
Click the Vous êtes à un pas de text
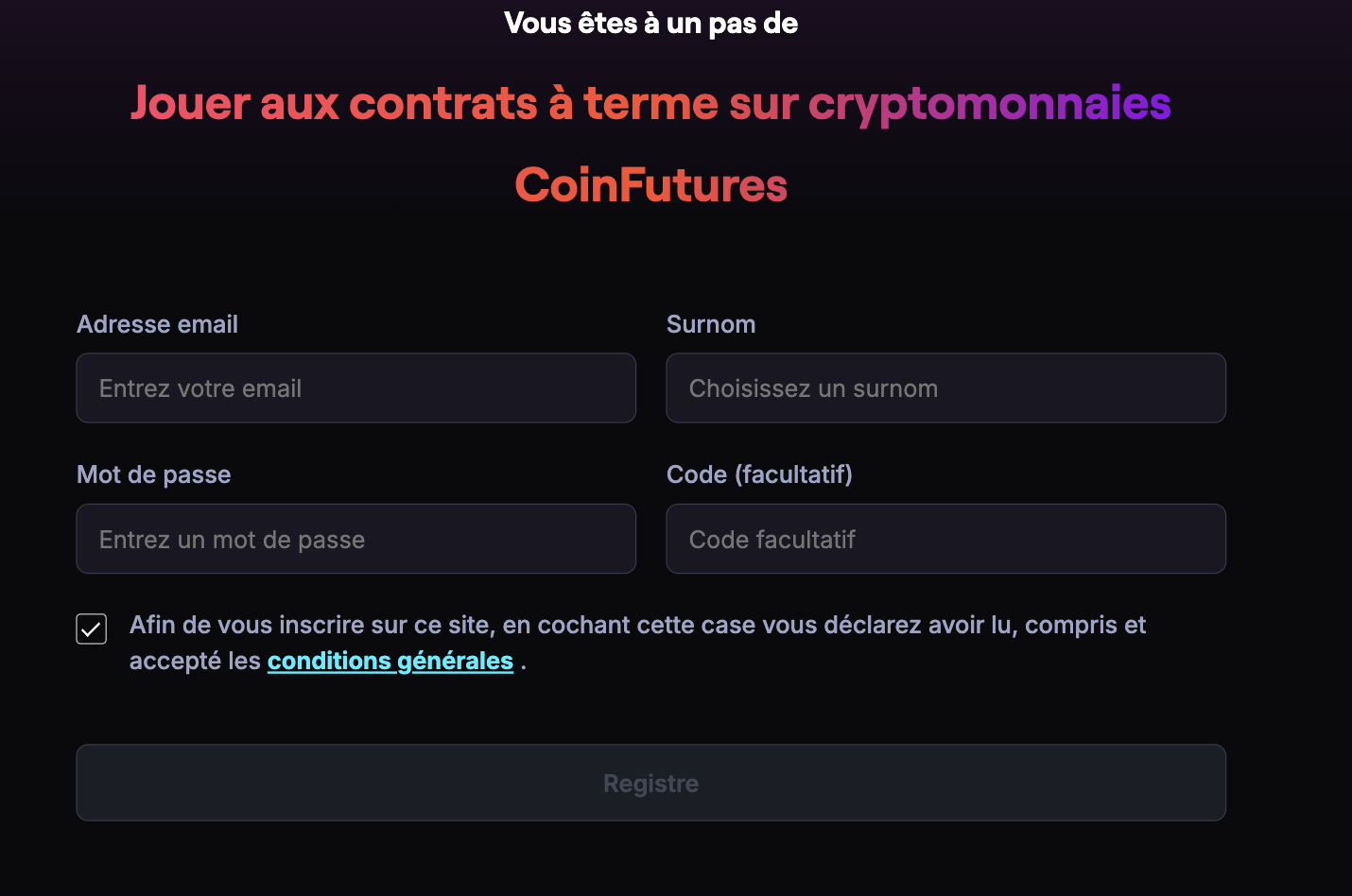click(x=650, y=23)
